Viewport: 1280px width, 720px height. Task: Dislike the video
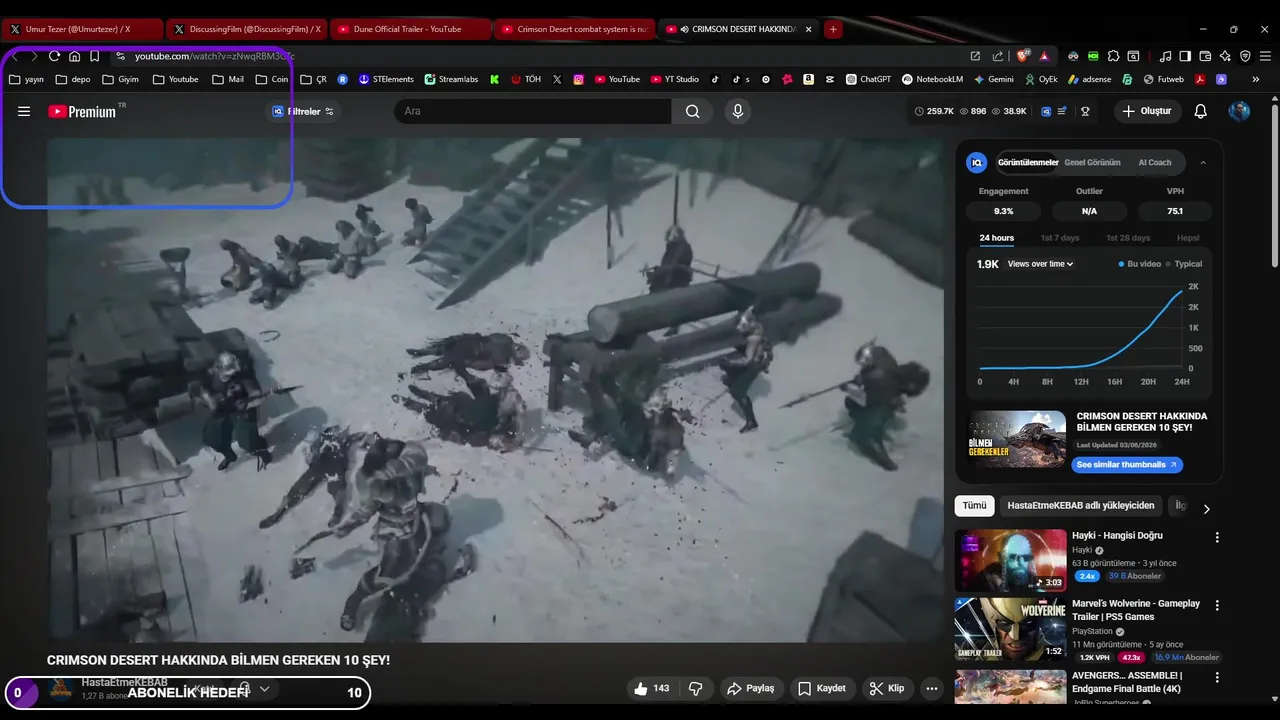[695, 688]
